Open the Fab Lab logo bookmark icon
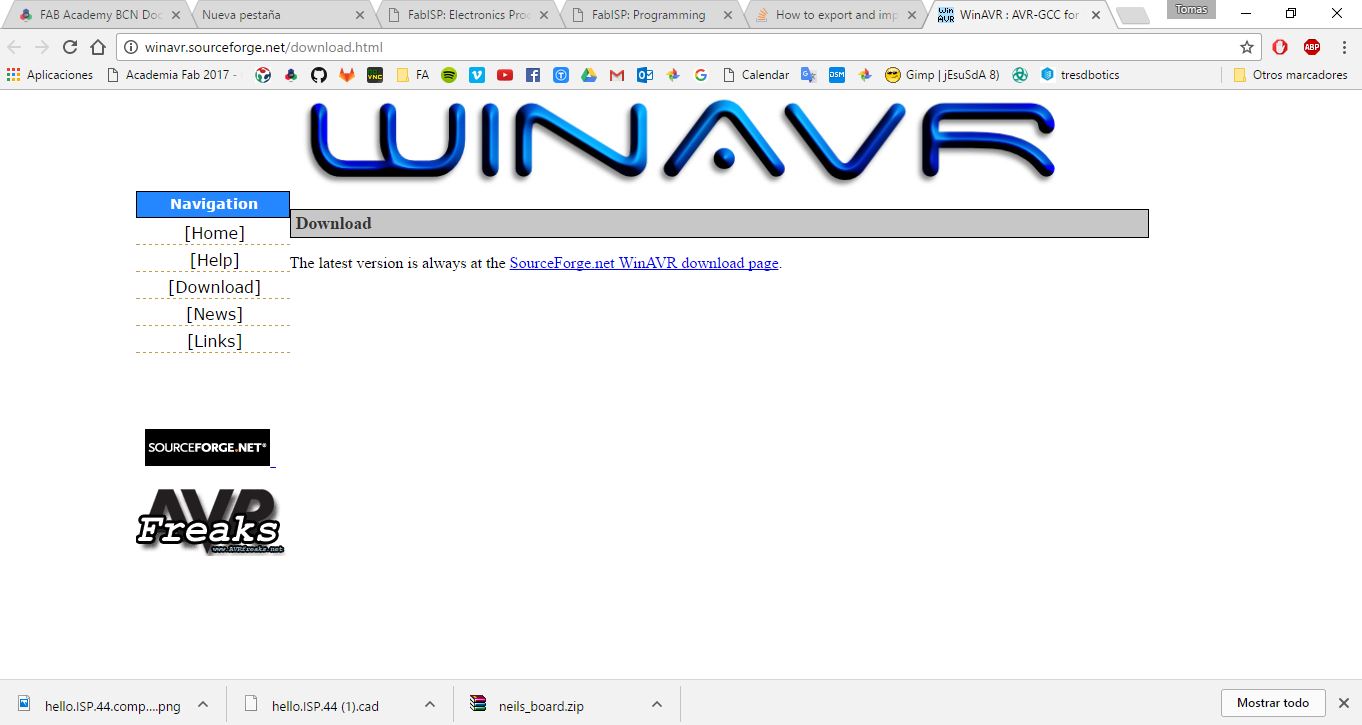The width and height of the screenshot is (1362, 725). pos(263,75)
